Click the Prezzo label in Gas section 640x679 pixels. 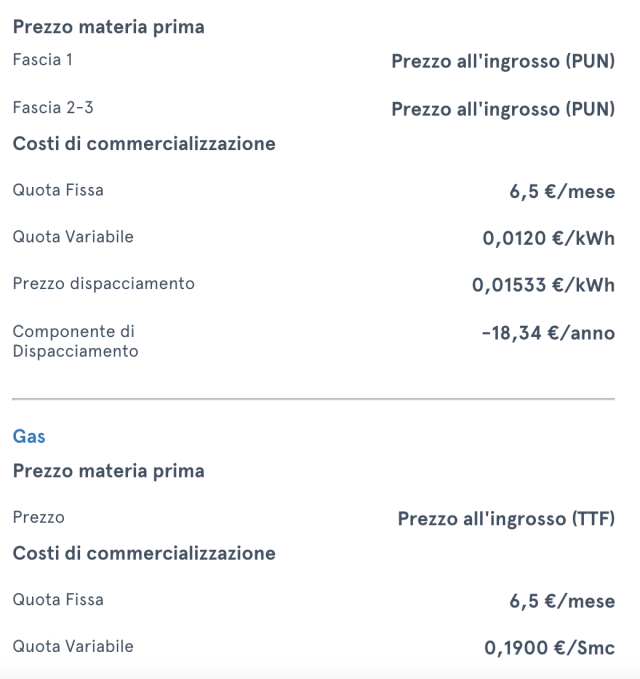39,518
